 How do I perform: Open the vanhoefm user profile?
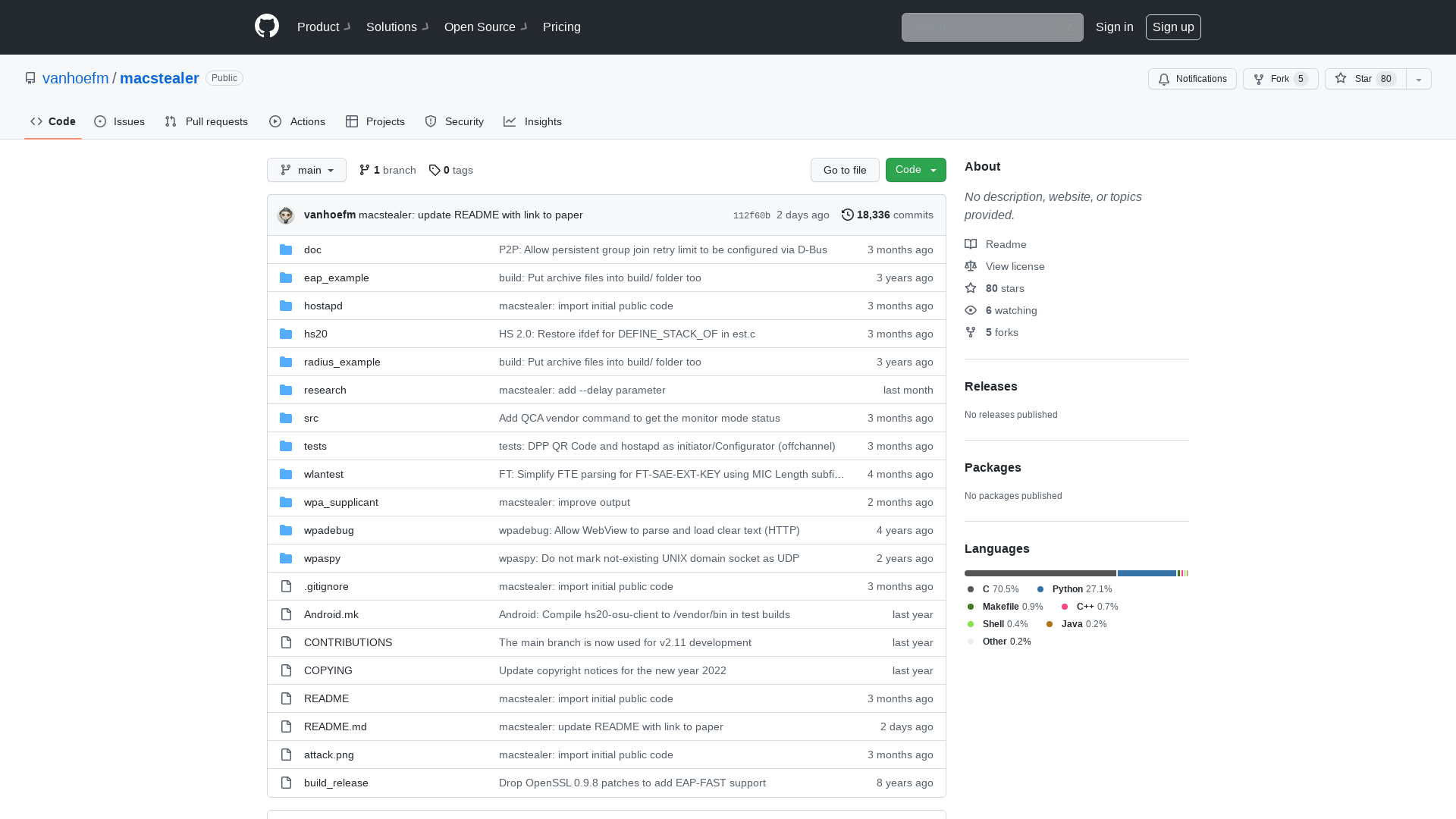tap(75, 78)
